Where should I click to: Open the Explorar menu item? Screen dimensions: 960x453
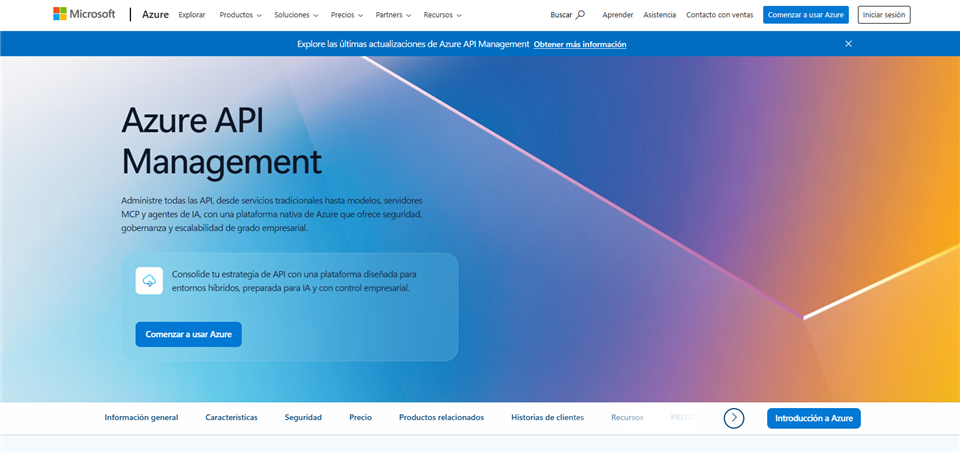coord(192,15)
